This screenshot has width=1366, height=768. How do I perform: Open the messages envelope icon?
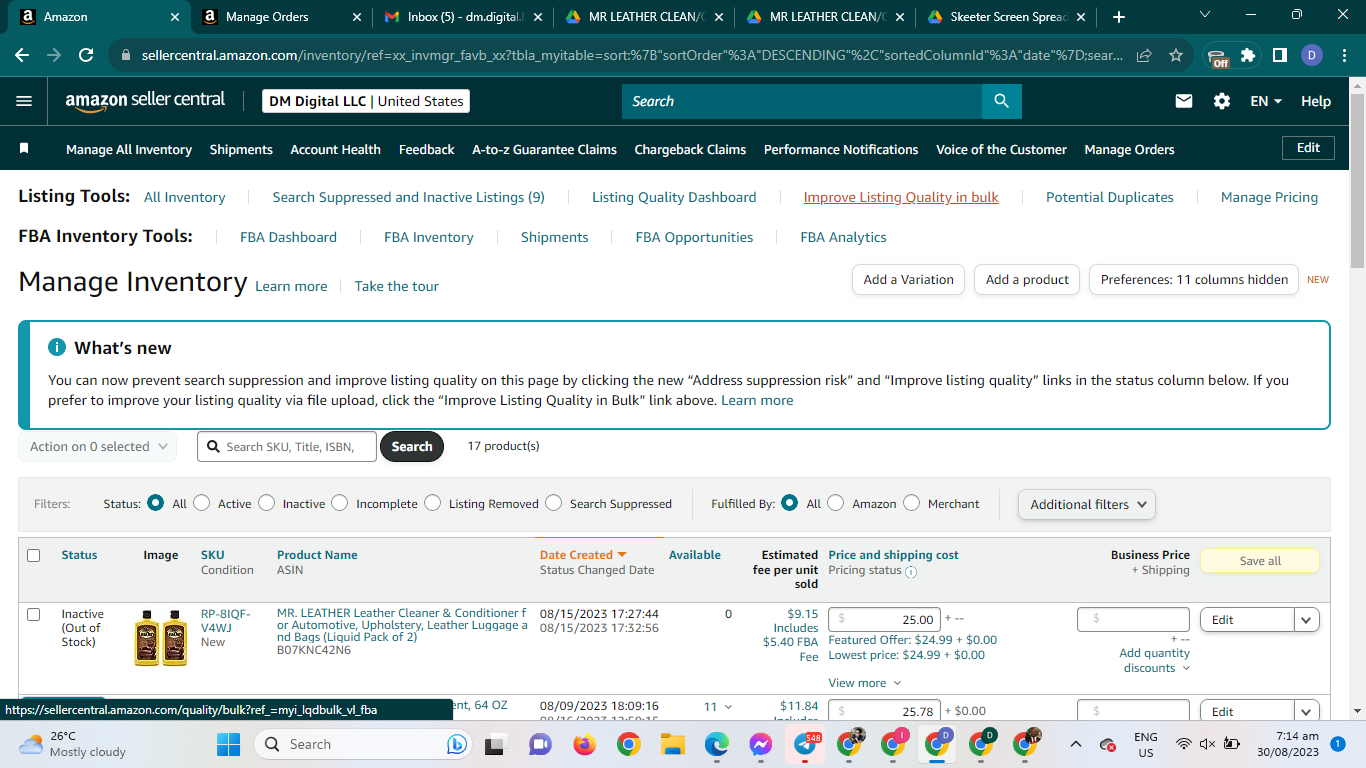[1184, 101]
